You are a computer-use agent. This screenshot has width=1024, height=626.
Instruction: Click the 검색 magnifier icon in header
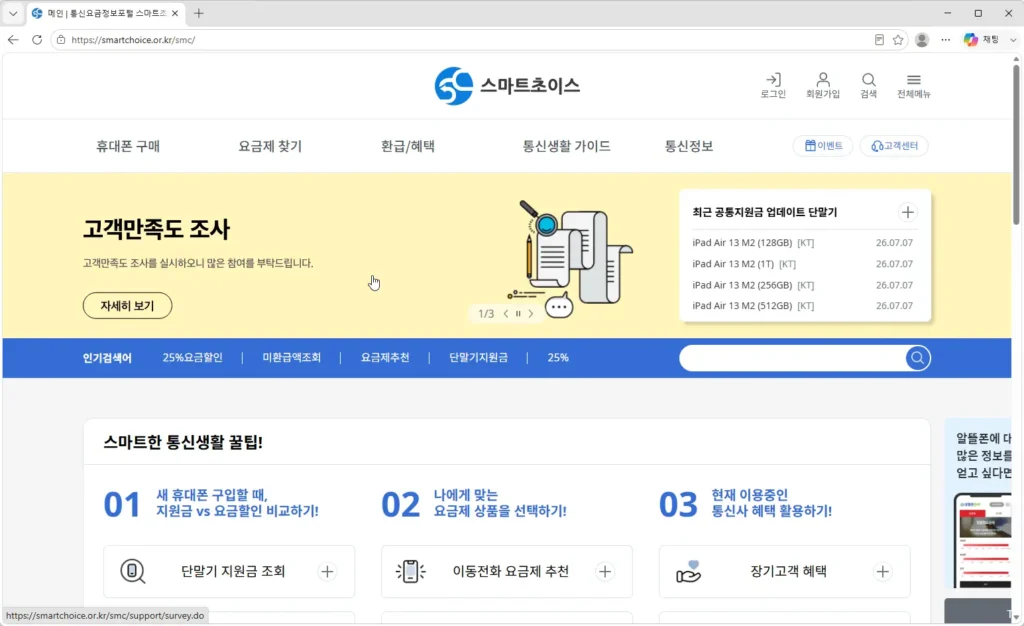click(869, 86)
